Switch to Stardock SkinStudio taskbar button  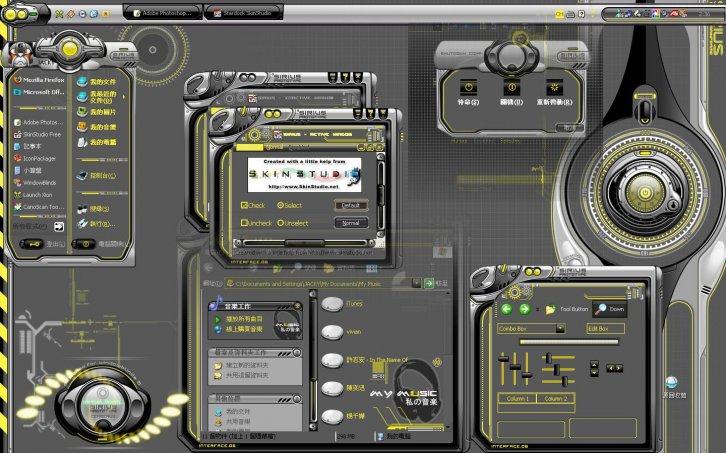point(244,13)
